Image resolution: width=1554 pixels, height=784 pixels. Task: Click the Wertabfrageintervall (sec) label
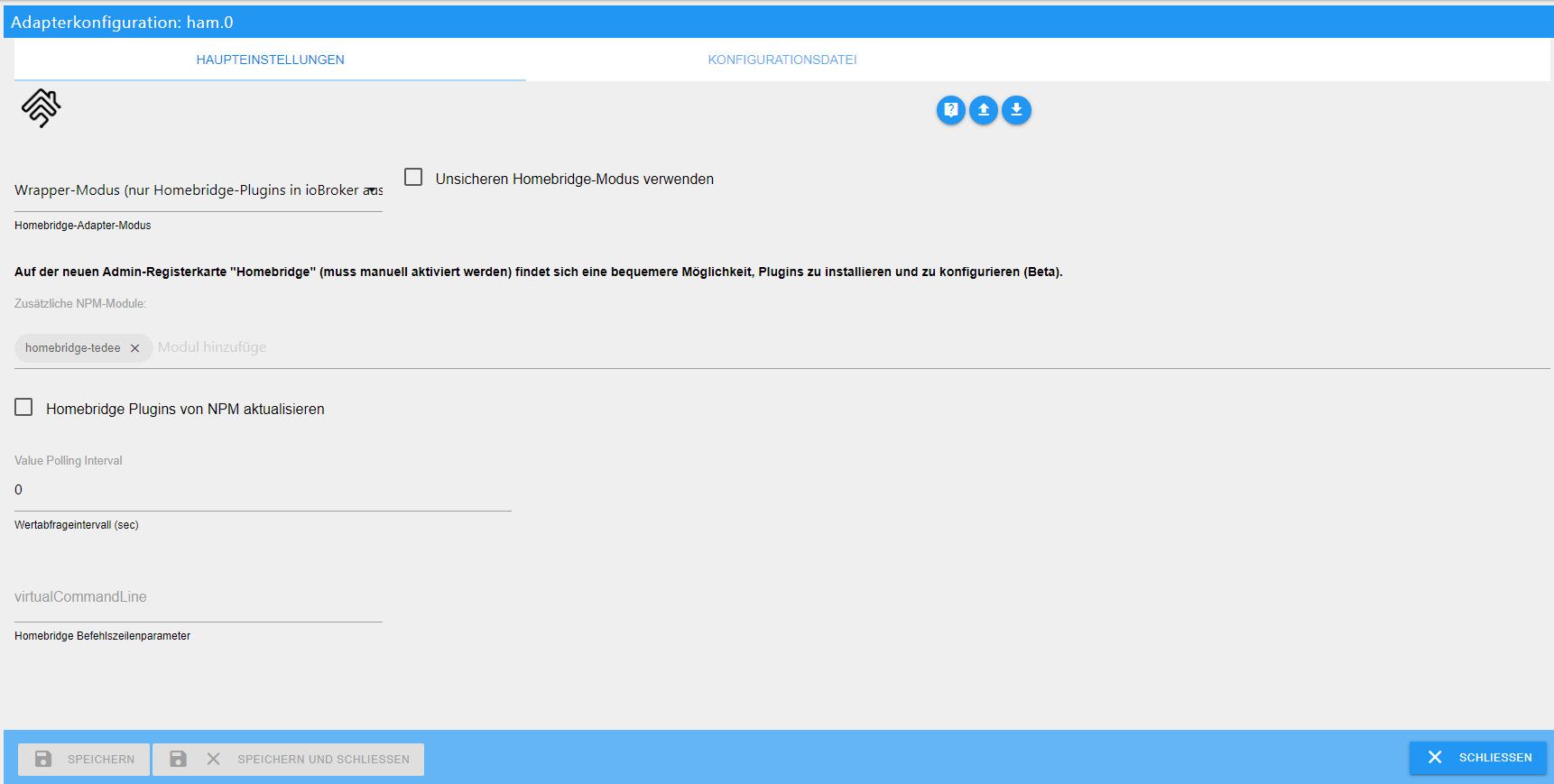[x=77, y=525]
